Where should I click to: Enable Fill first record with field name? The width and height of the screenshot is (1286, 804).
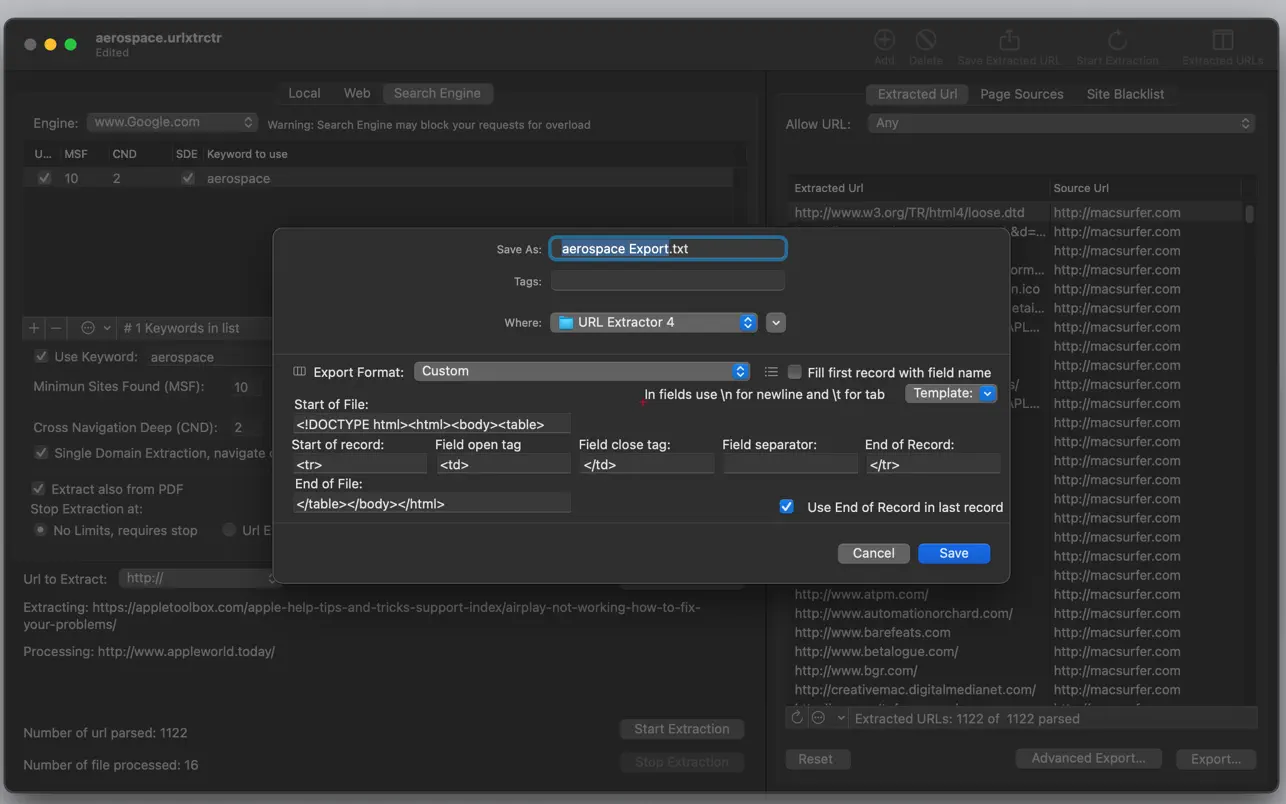click(x=795, y=372)
